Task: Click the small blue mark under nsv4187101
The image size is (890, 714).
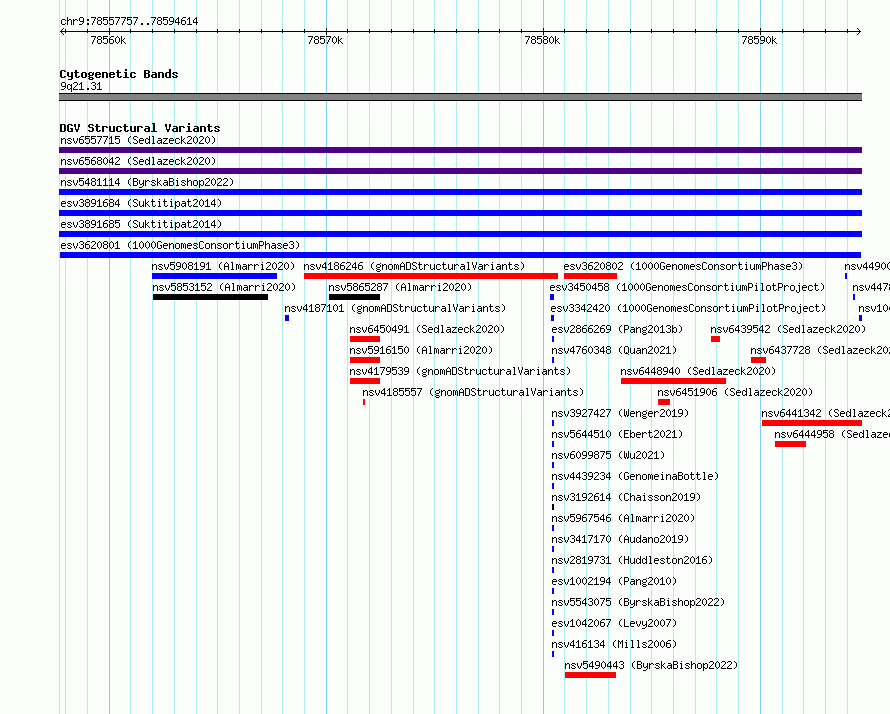Action: [287, 318]
